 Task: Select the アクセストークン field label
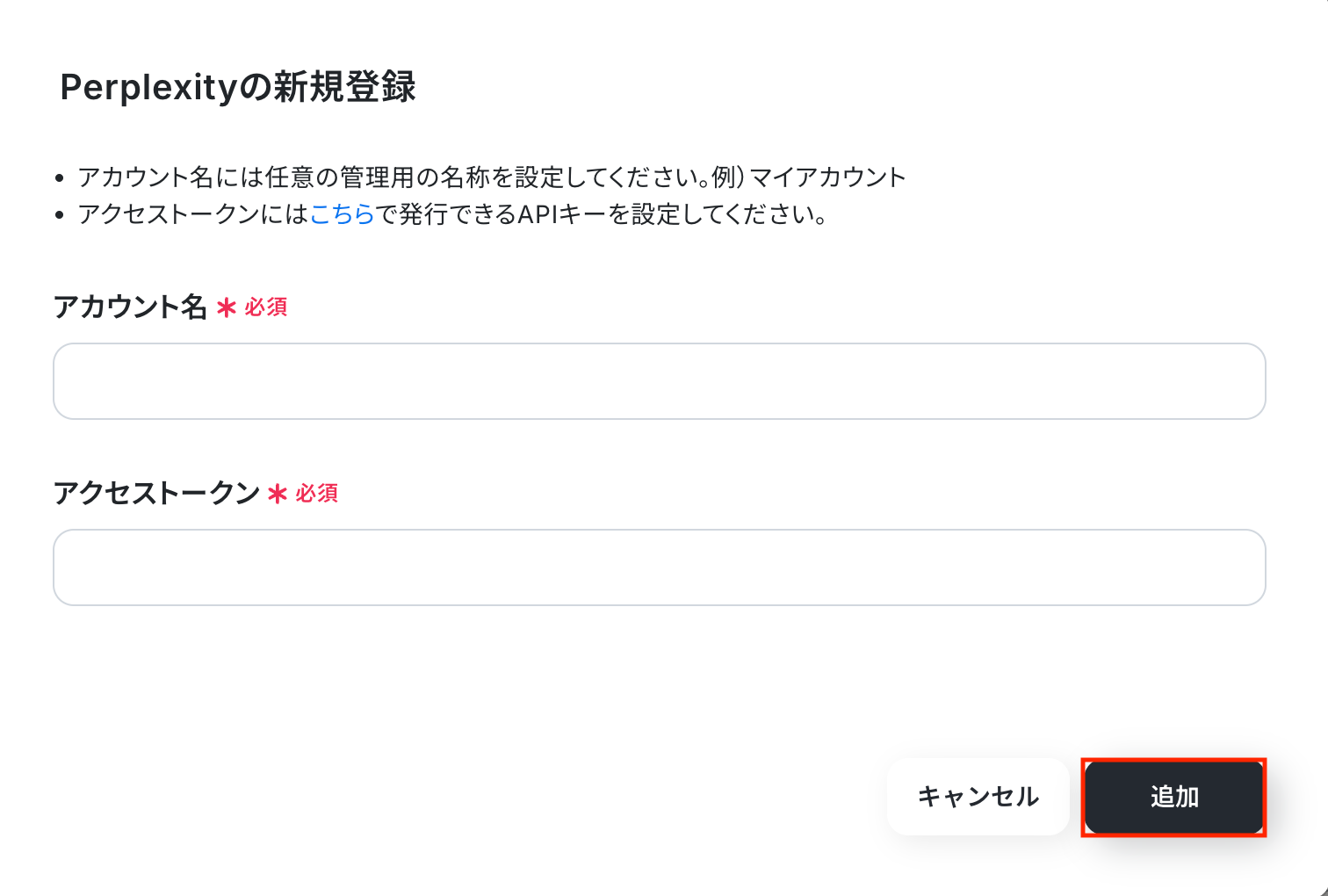156,493
